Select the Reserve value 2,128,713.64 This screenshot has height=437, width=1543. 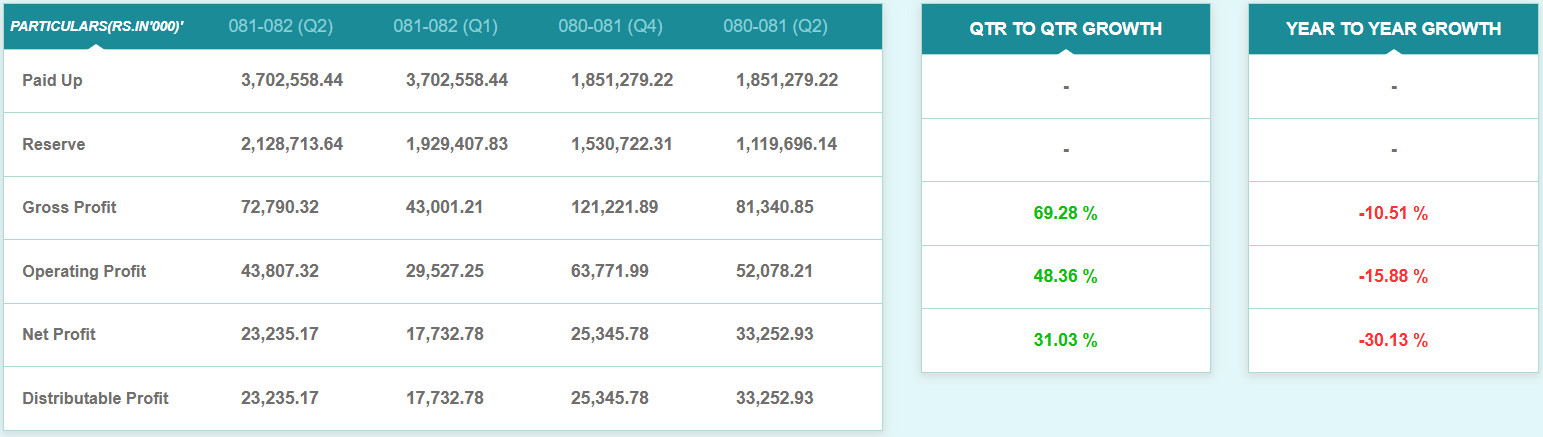coord(292,144)
